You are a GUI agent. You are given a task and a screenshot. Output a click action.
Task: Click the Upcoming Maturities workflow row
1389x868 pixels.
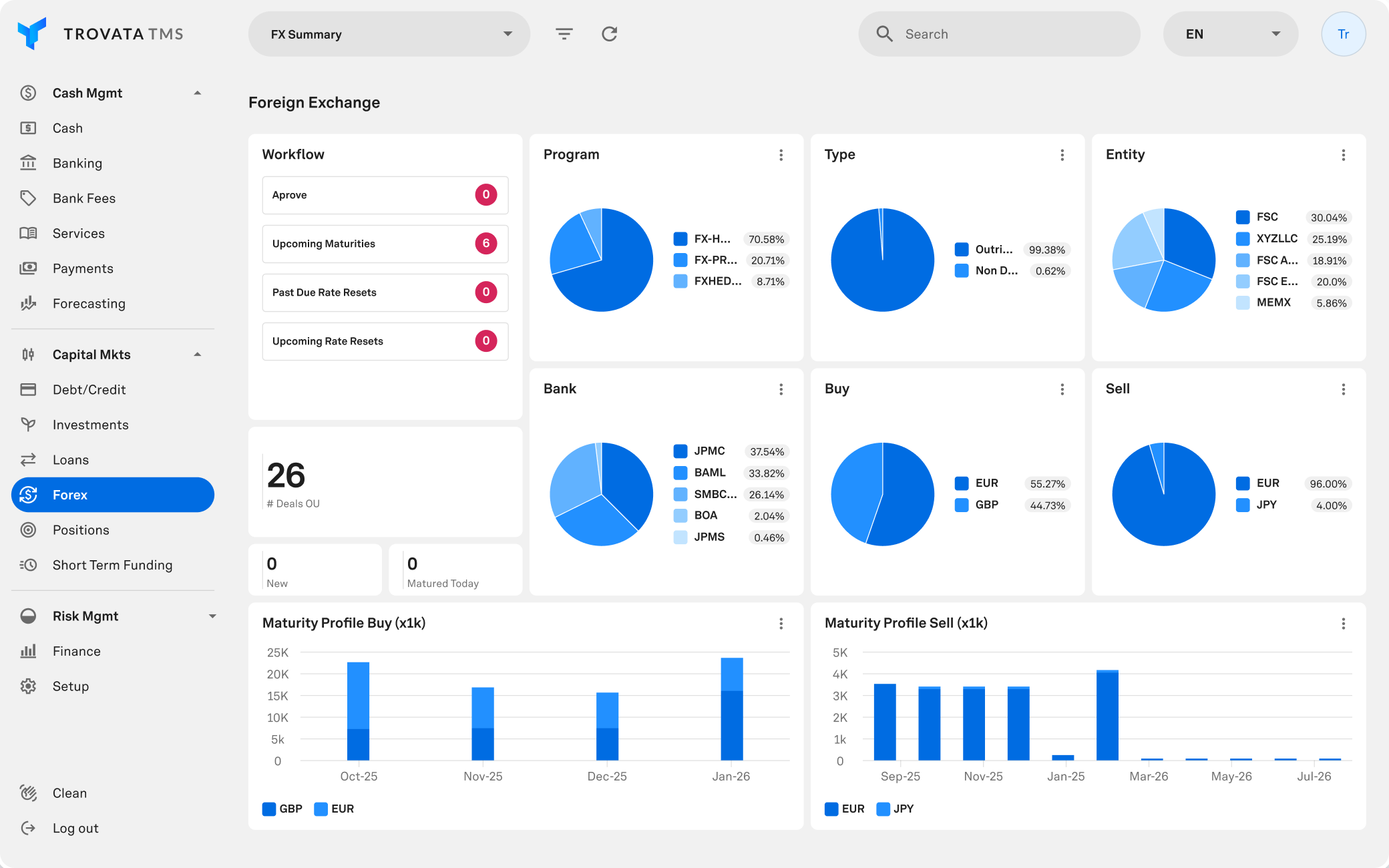[x=385, y=244]
